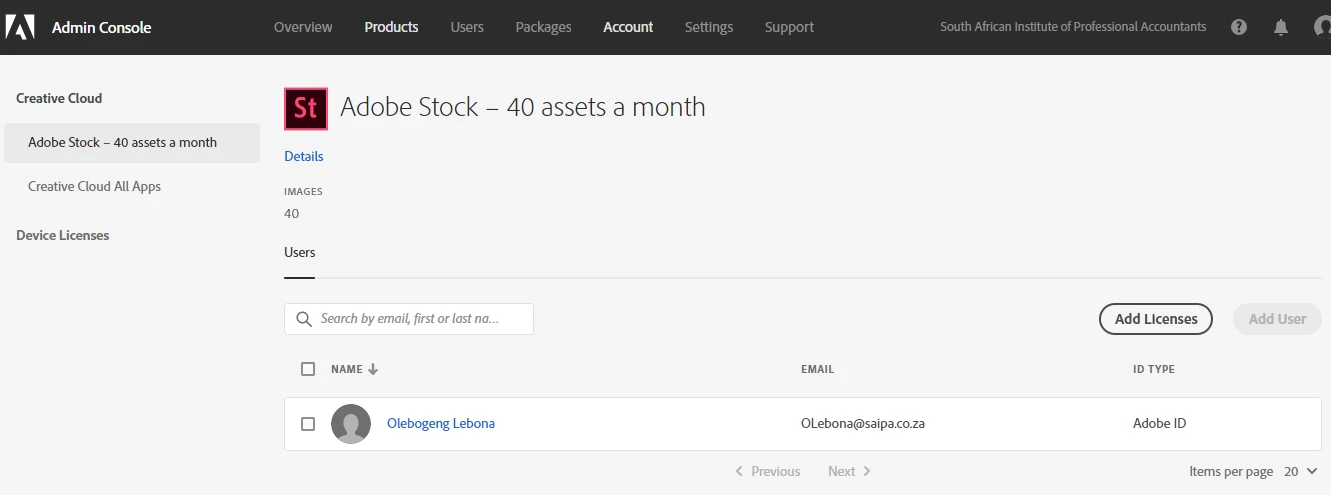This screenshot has height=495, width=1331.
Task: Click the ID TYPE column header
Action: coord(1154,369)
